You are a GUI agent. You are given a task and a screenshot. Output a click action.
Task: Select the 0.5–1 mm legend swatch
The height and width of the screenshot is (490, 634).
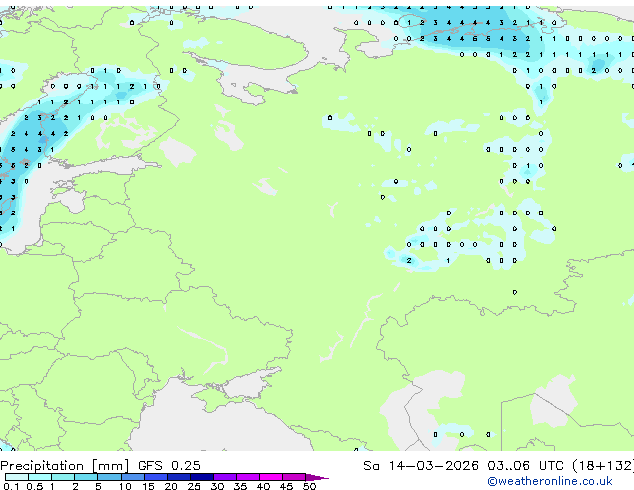40,477
